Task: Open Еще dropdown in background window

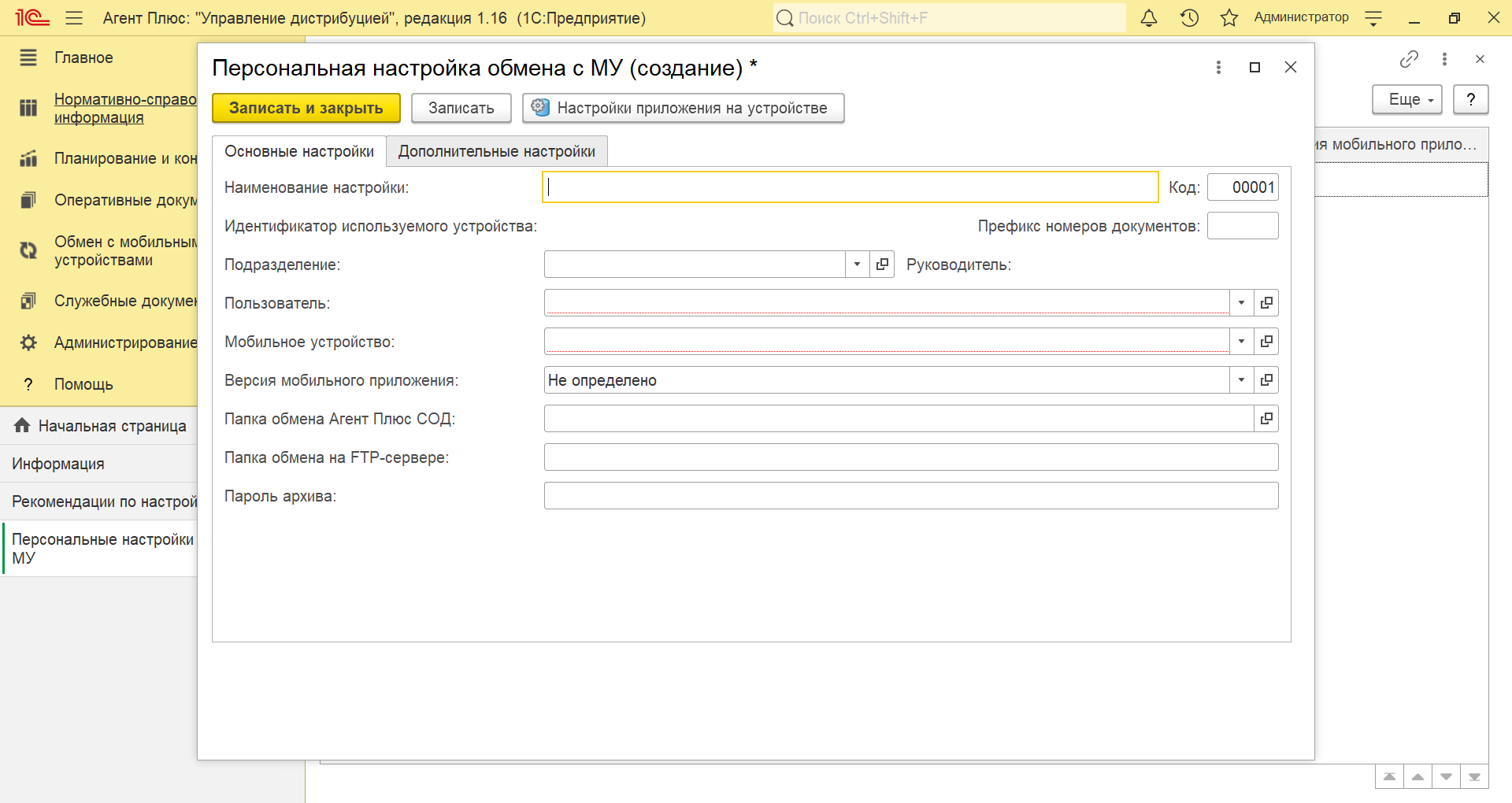Action: tap(1407, 100)
